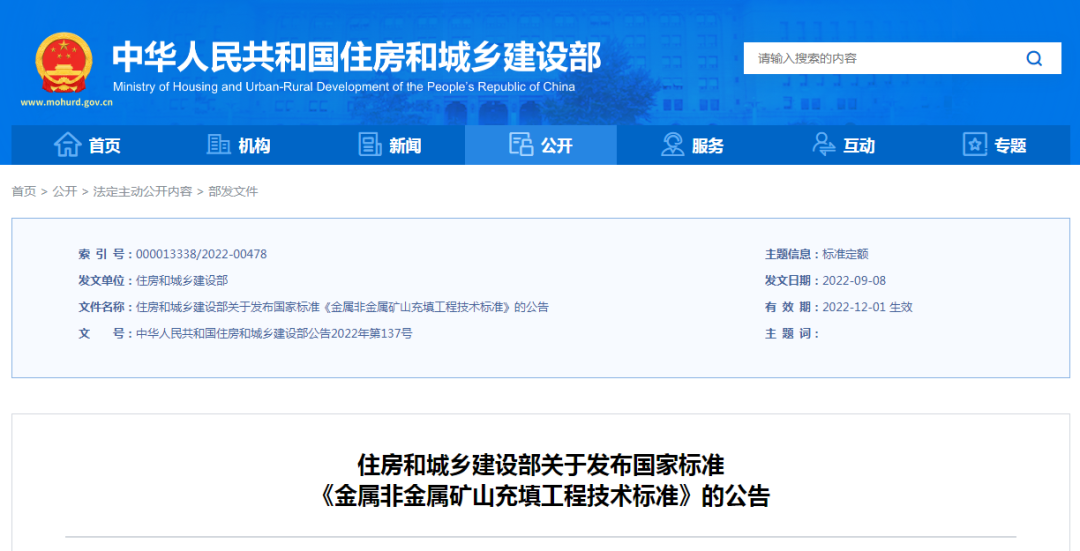Click the national emblem logo
This screenshot has height=551, width=1080.
pyautogui.click(x=64, y=62)
